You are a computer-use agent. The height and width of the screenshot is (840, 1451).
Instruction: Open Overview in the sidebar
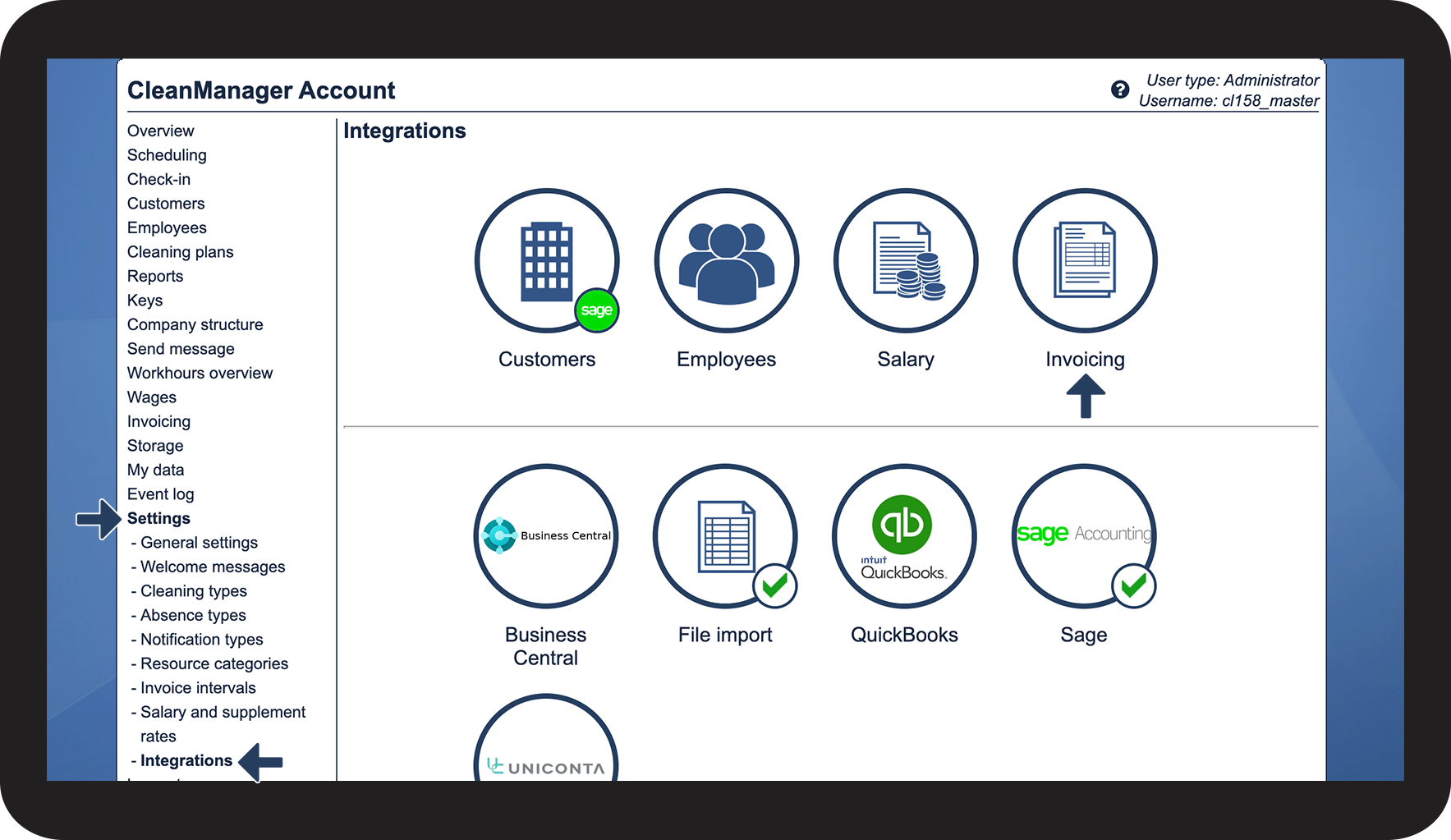click(x=161, y=131)
